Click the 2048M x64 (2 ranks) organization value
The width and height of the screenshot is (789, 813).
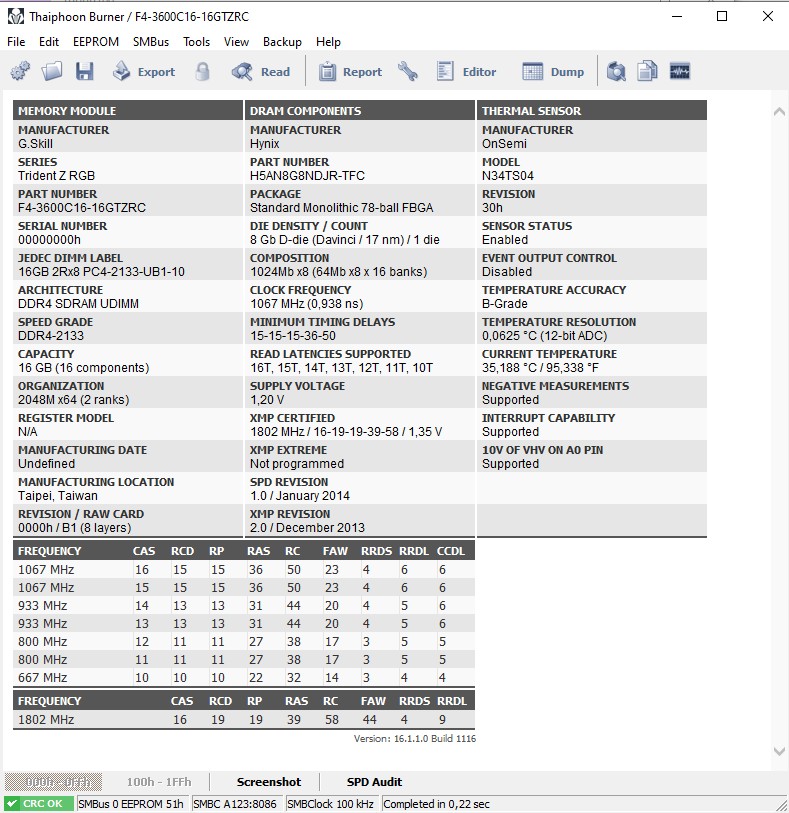[74, 400]
